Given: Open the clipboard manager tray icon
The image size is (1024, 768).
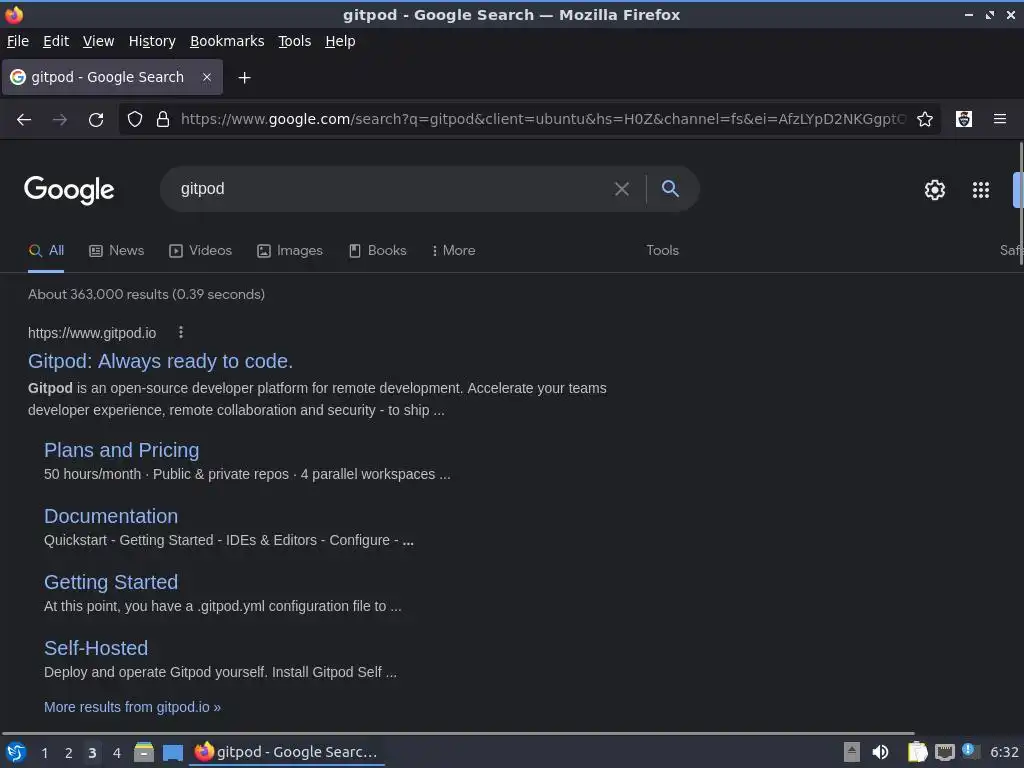Looking at the screenshot, I should [917, 752].
